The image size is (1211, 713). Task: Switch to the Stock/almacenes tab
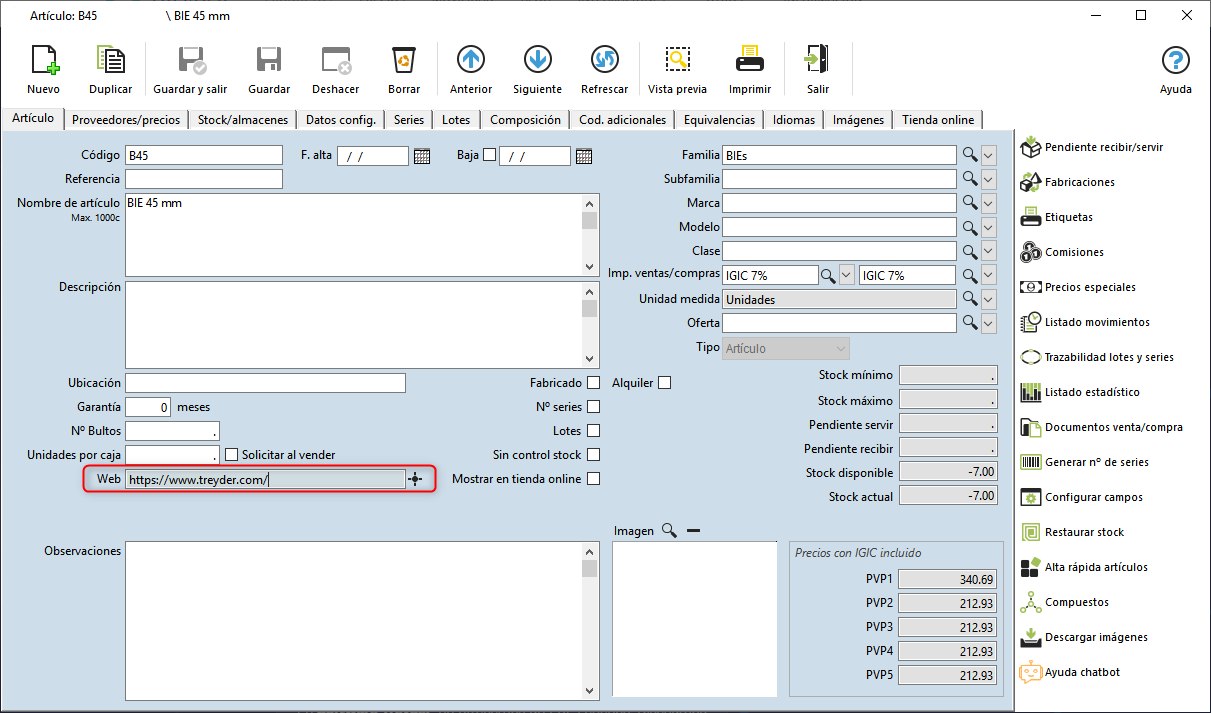coord(243,120)
